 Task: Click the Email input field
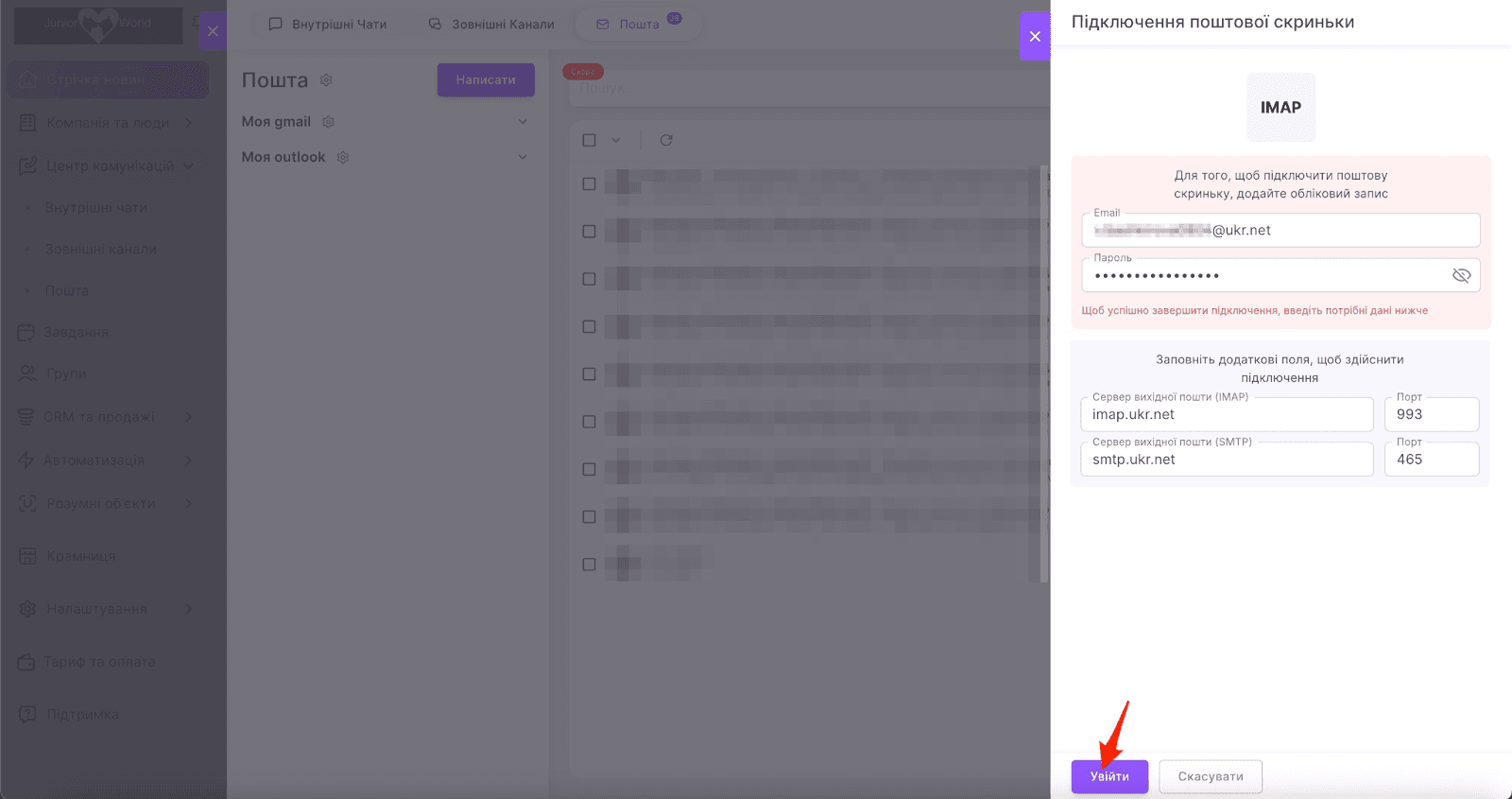[x=1280, y=230]
